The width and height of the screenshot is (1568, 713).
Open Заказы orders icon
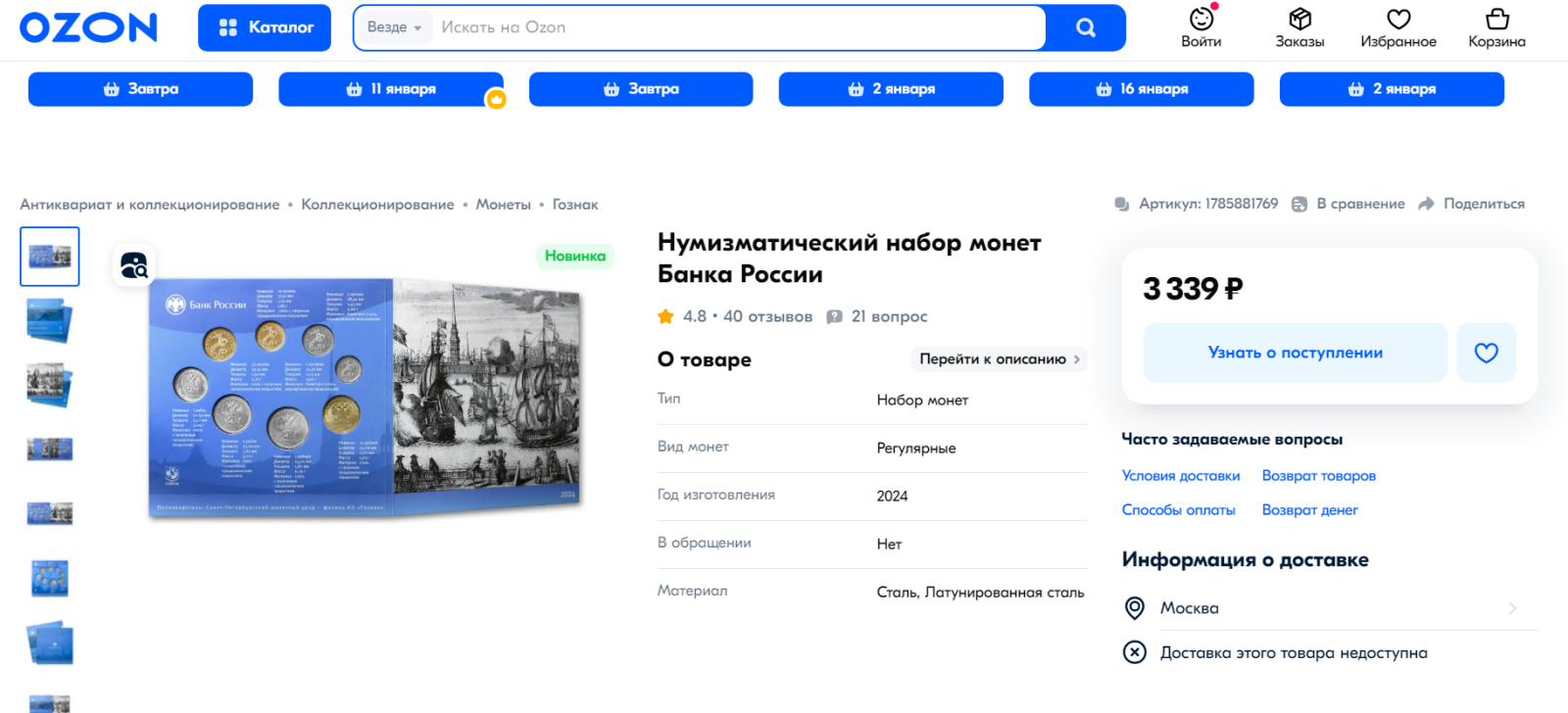(x=1299, y=27)
